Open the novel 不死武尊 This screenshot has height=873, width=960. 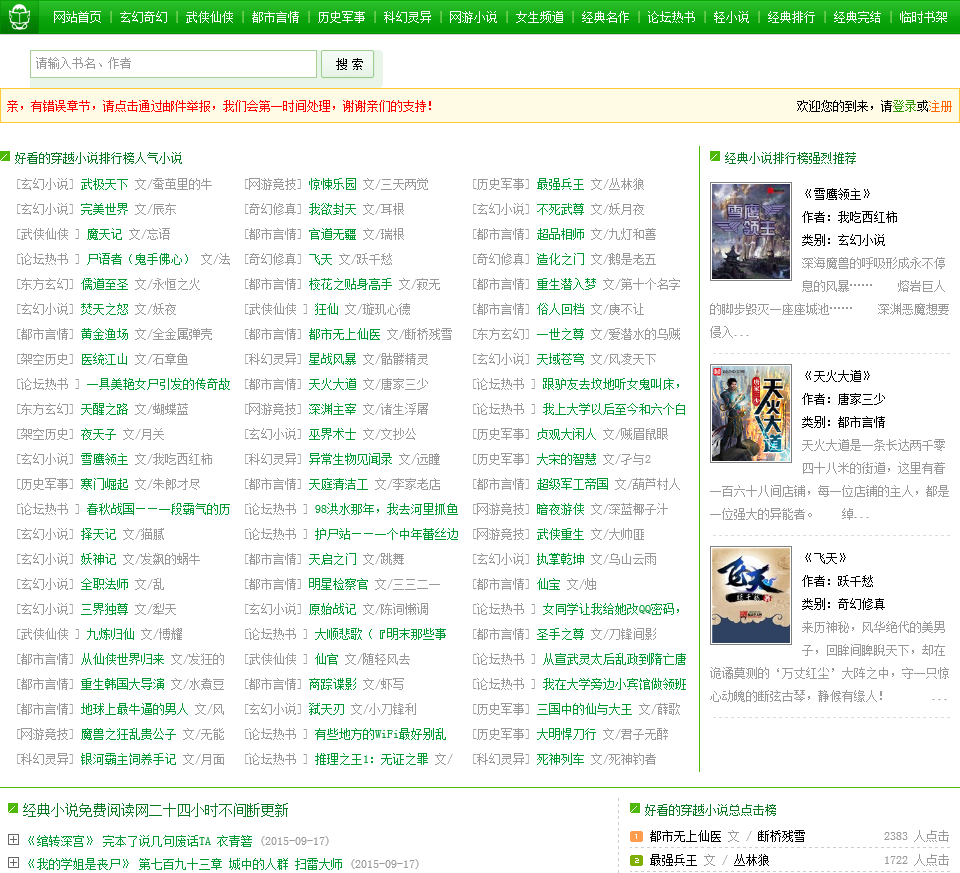[560, 209]
